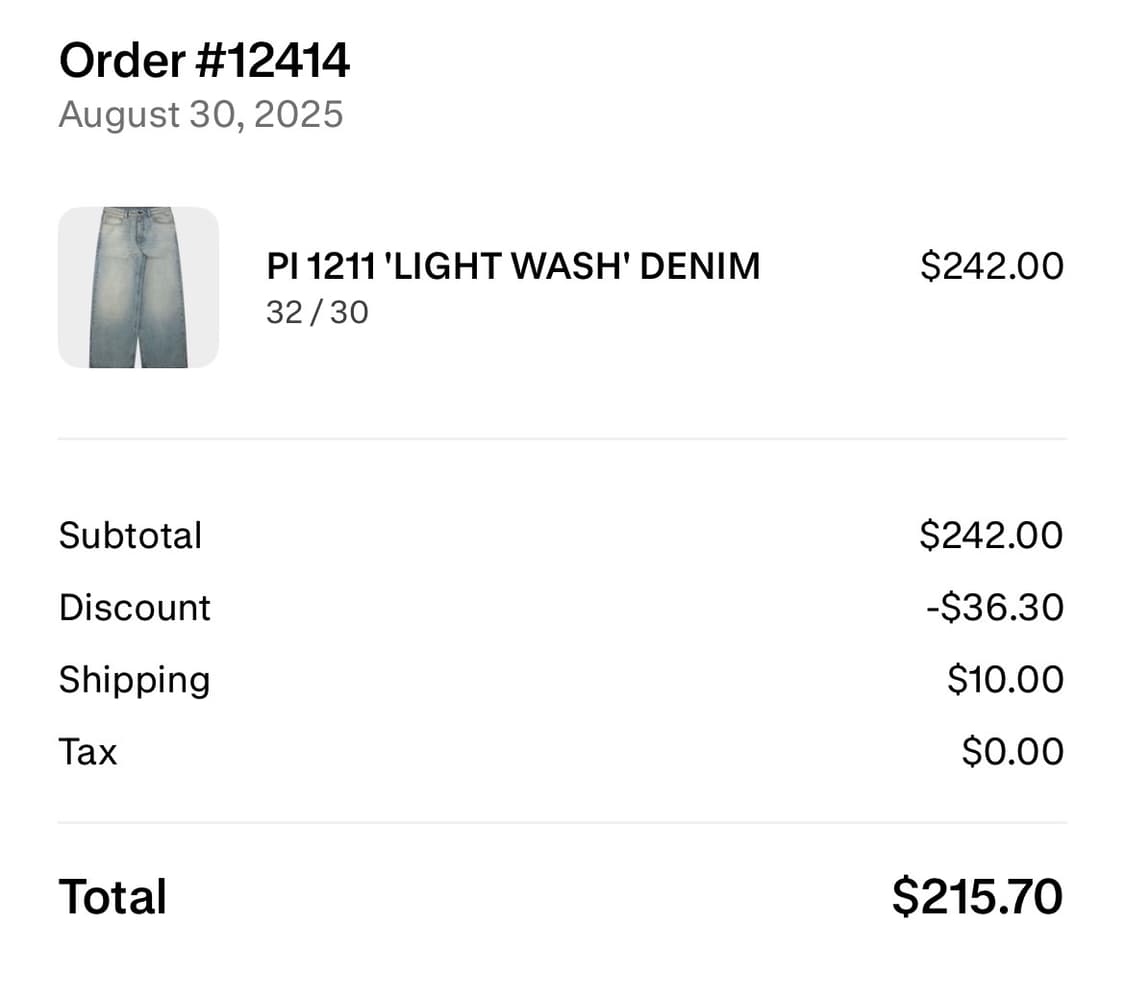This screenshot has height=999, width=1125.
Task: Click the Discount label
Action: tap(135, 608)
